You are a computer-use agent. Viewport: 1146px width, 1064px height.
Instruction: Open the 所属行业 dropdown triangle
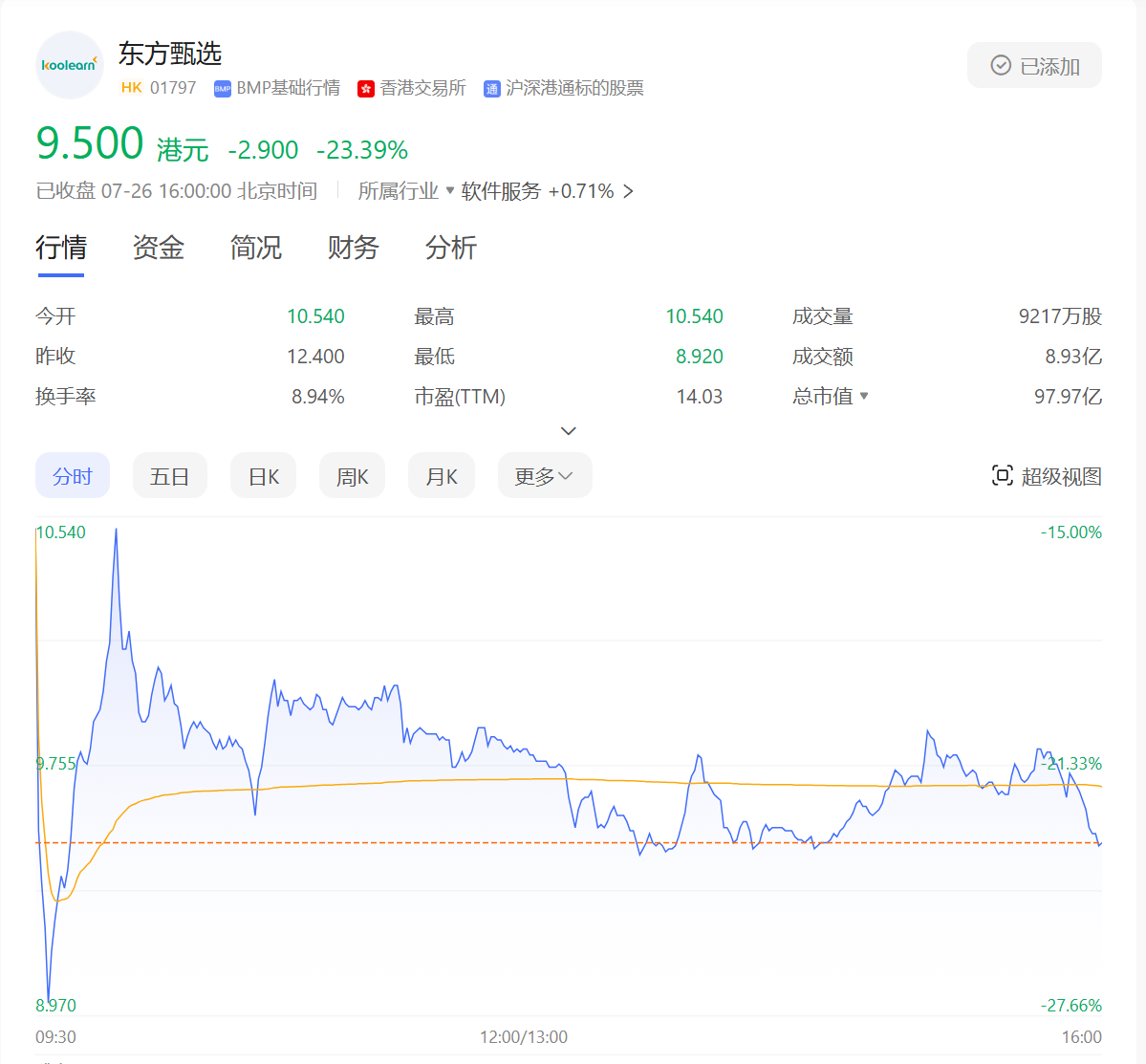click(450, 190)
